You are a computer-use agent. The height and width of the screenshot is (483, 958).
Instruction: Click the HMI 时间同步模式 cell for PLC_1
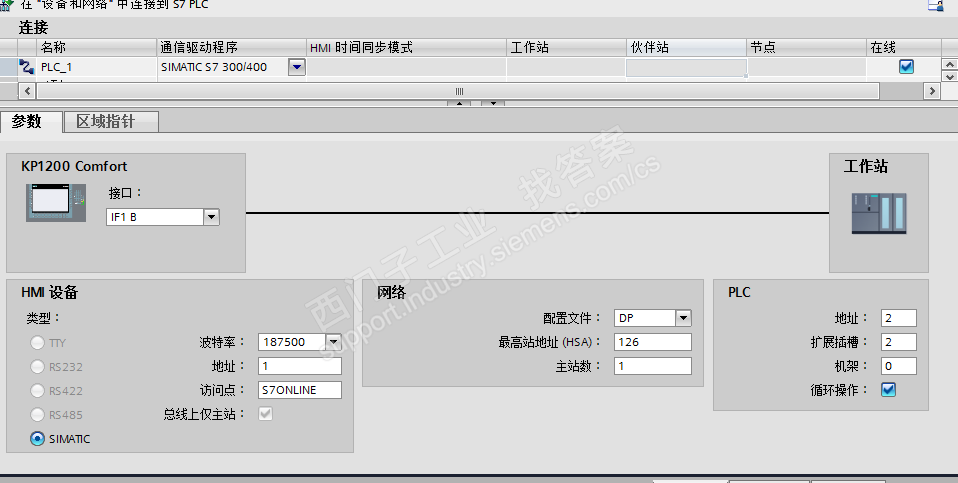click(x=406, y=67)
